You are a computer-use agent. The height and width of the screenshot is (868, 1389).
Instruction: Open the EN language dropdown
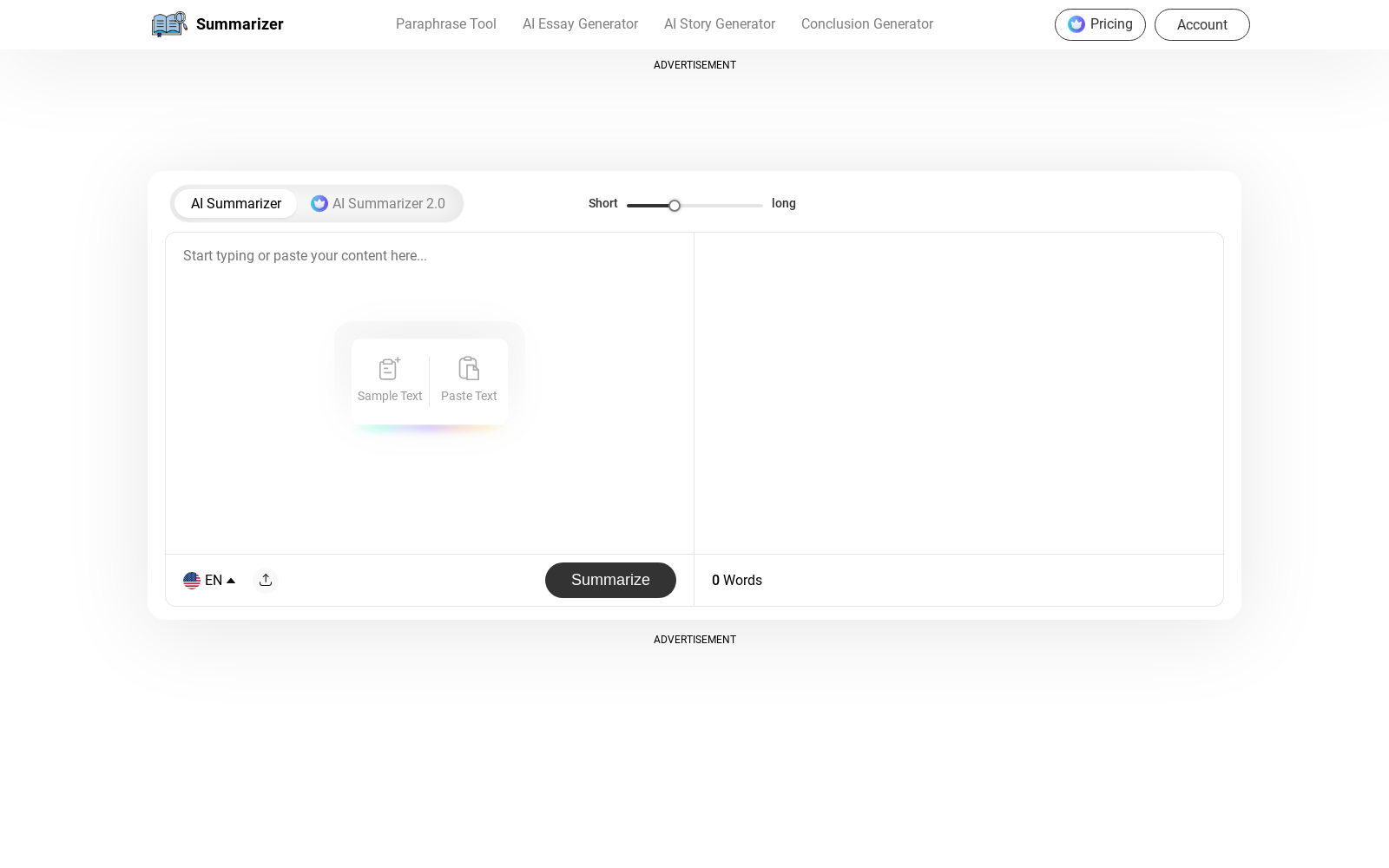(x=209, y=580)
